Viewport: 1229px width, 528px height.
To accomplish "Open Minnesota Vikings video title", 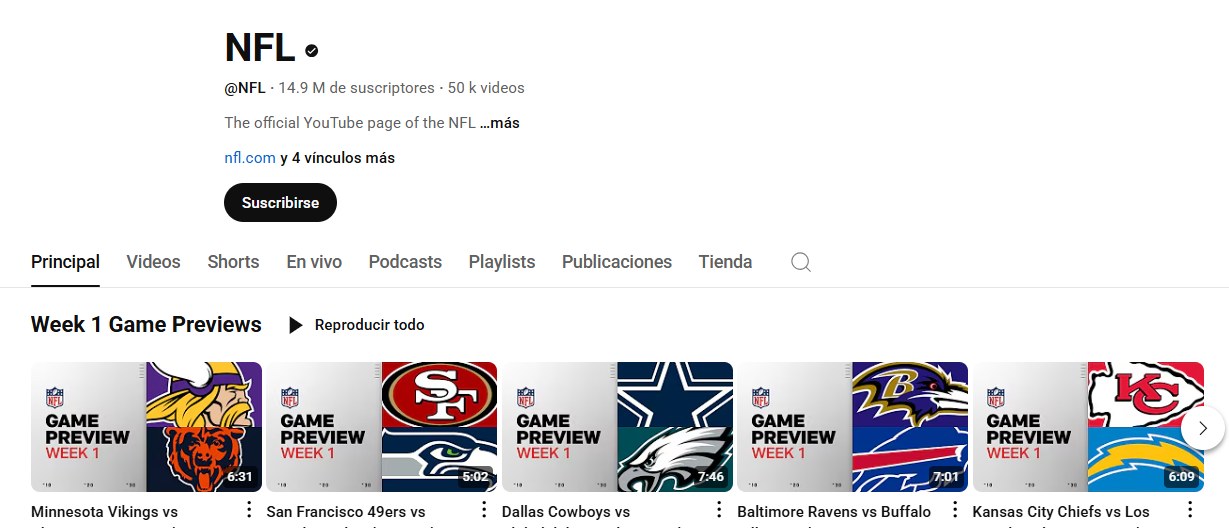I will click(104, 512).
